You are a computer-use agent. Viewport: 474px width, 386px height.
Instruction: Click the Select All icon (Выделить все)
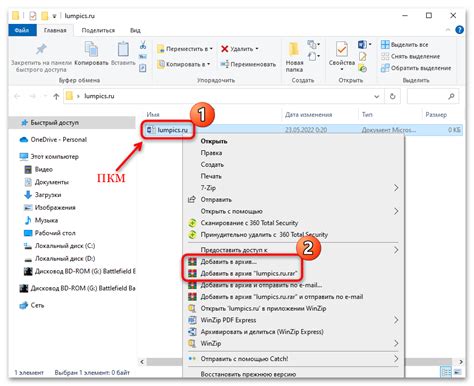point(385,44)
